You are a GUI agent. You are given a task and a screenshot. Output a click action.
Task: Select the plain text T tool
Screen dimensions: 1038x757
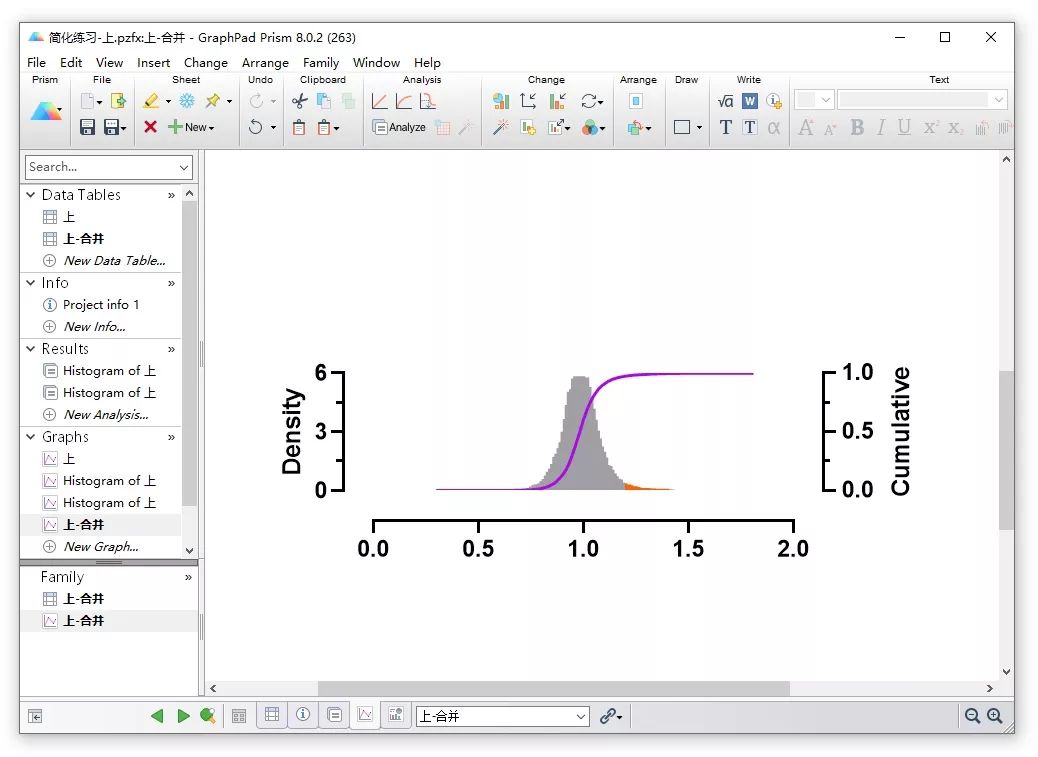(726, 127)
